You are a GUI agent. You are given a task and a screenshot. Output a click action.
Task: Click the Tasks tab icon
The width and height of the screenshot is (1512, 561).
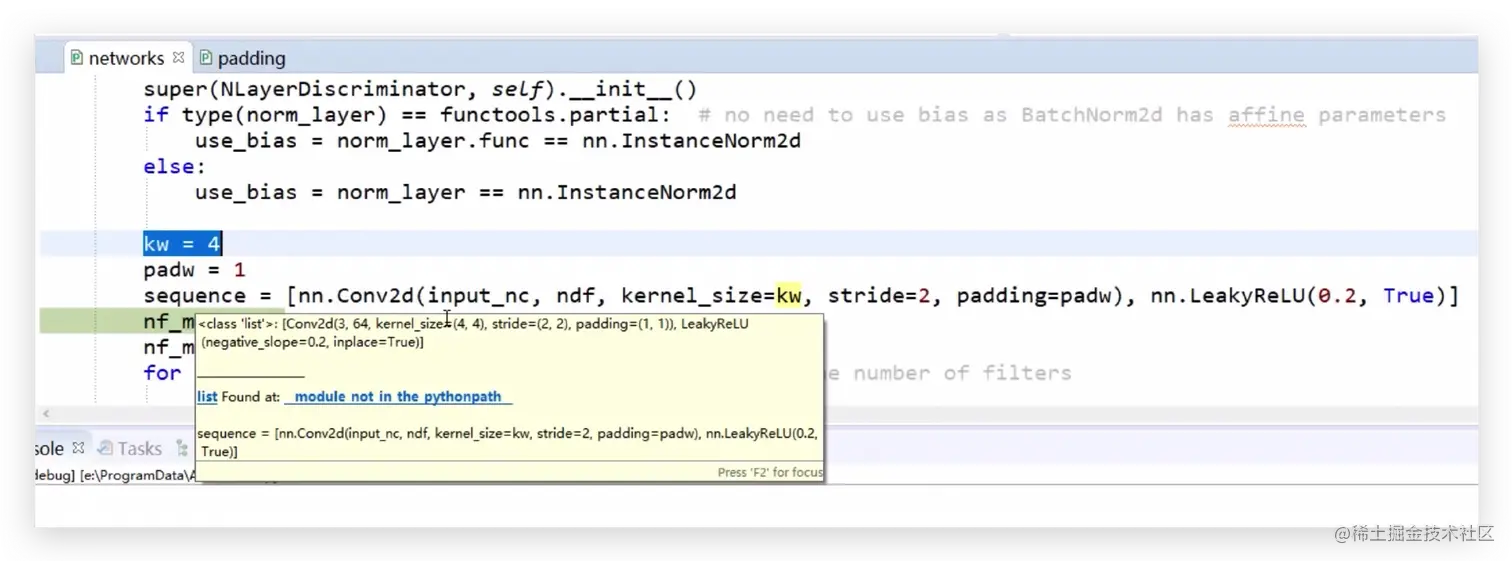[x=105, y=448]
